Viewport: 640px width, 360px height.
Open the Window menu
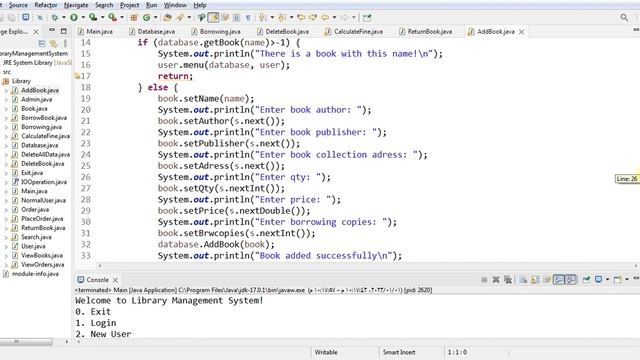pyautogui.click(x=175, y=5)
